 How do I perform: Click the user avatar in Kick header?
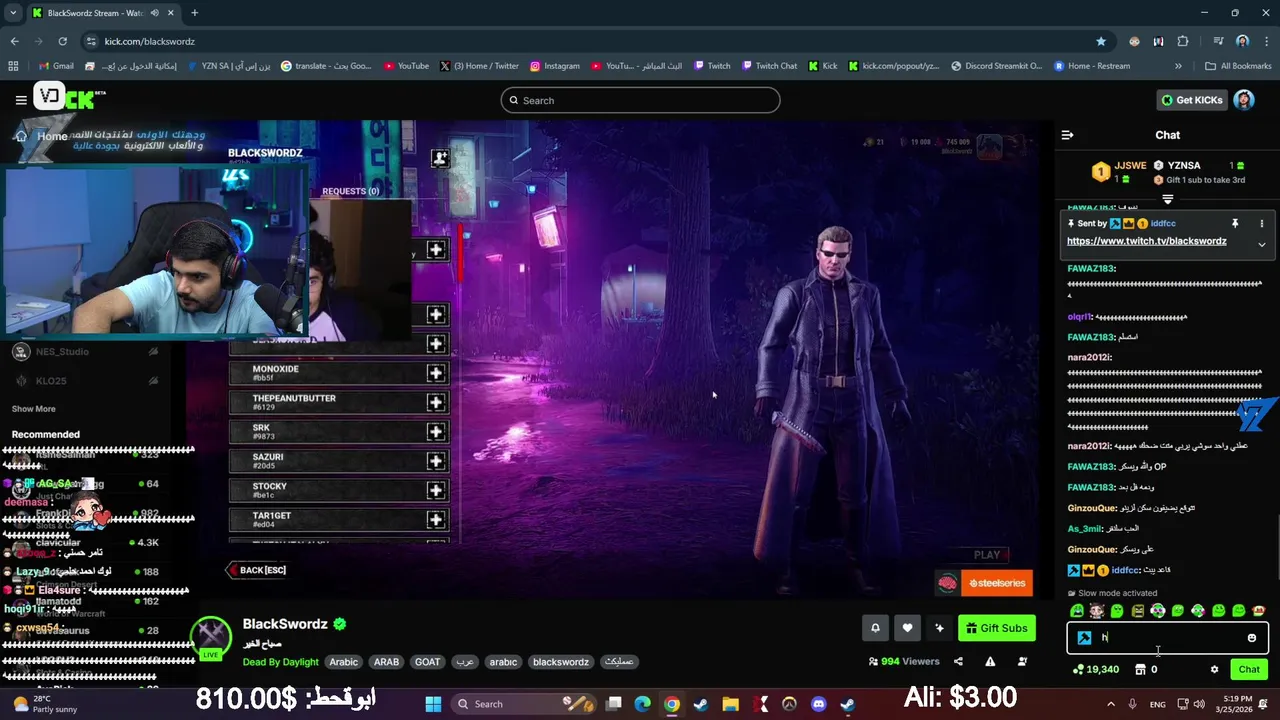[1243, 100]
